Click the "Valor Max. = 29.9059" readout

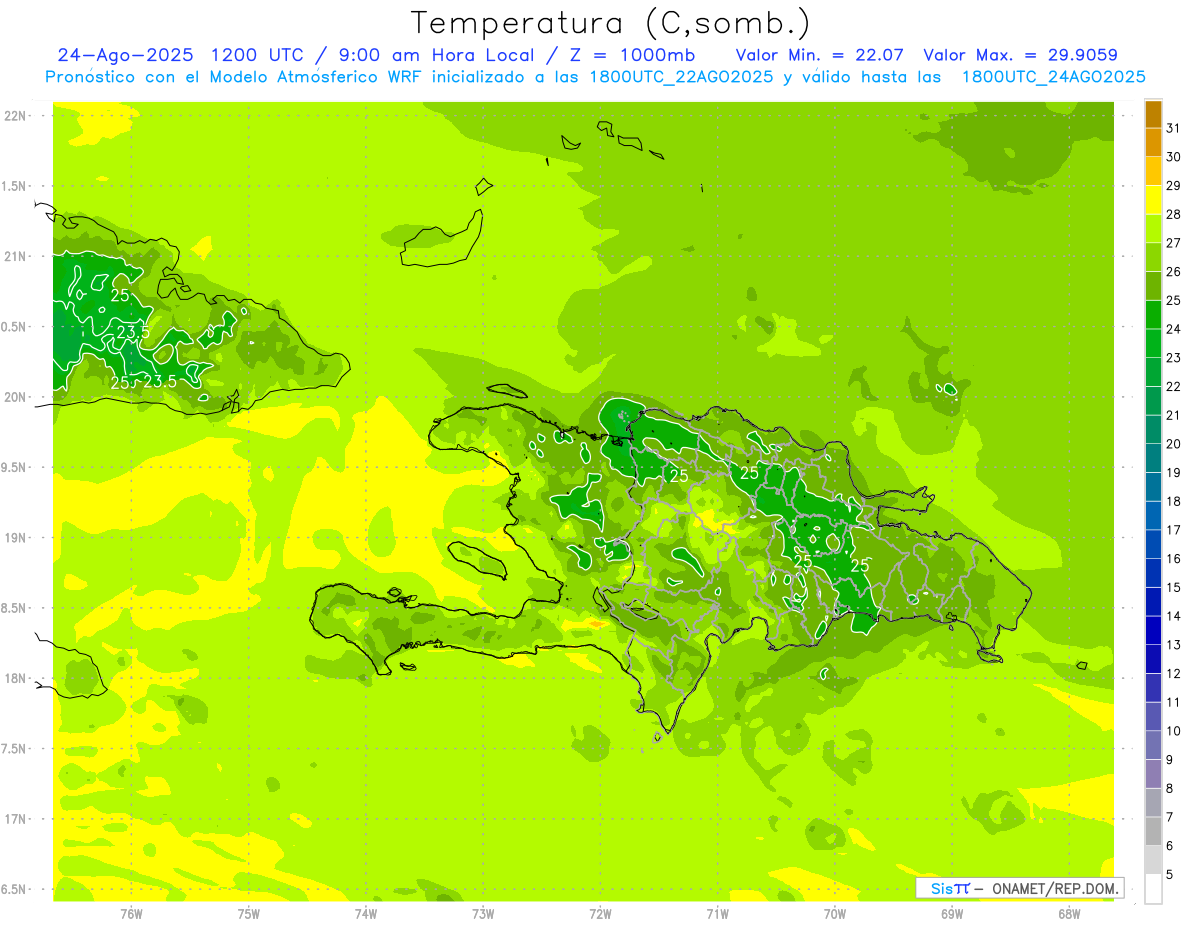coord(1021,55)
